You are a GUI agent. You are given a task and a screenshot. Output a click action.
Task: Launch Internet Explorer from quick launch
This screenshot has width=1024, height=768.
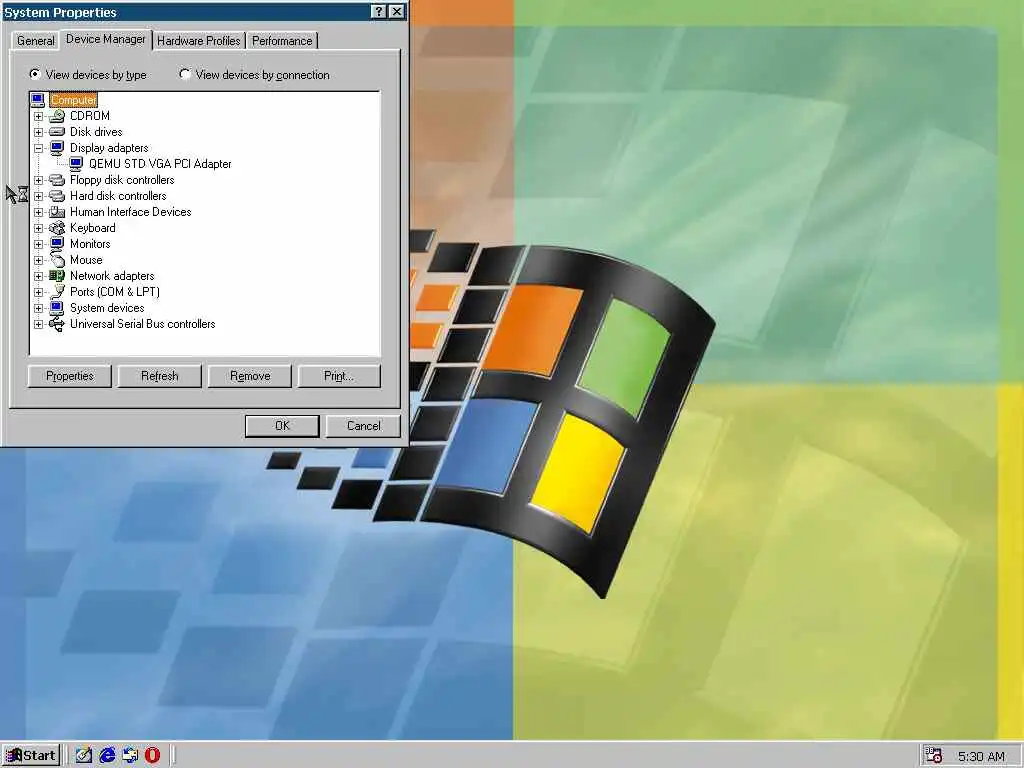107,755
